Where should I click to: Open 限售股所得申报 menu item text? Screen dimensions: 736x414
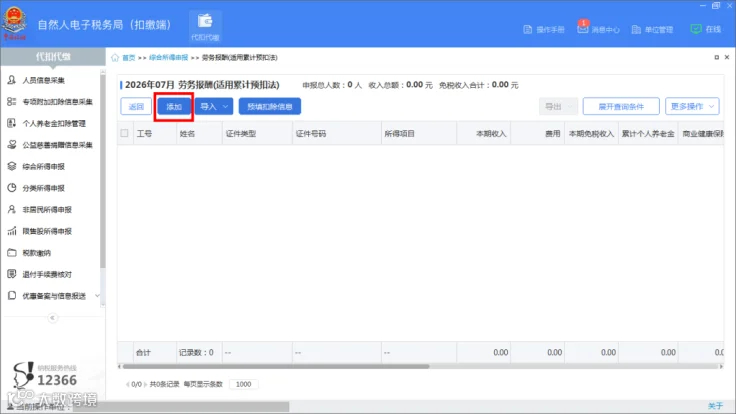pos(47,231)
